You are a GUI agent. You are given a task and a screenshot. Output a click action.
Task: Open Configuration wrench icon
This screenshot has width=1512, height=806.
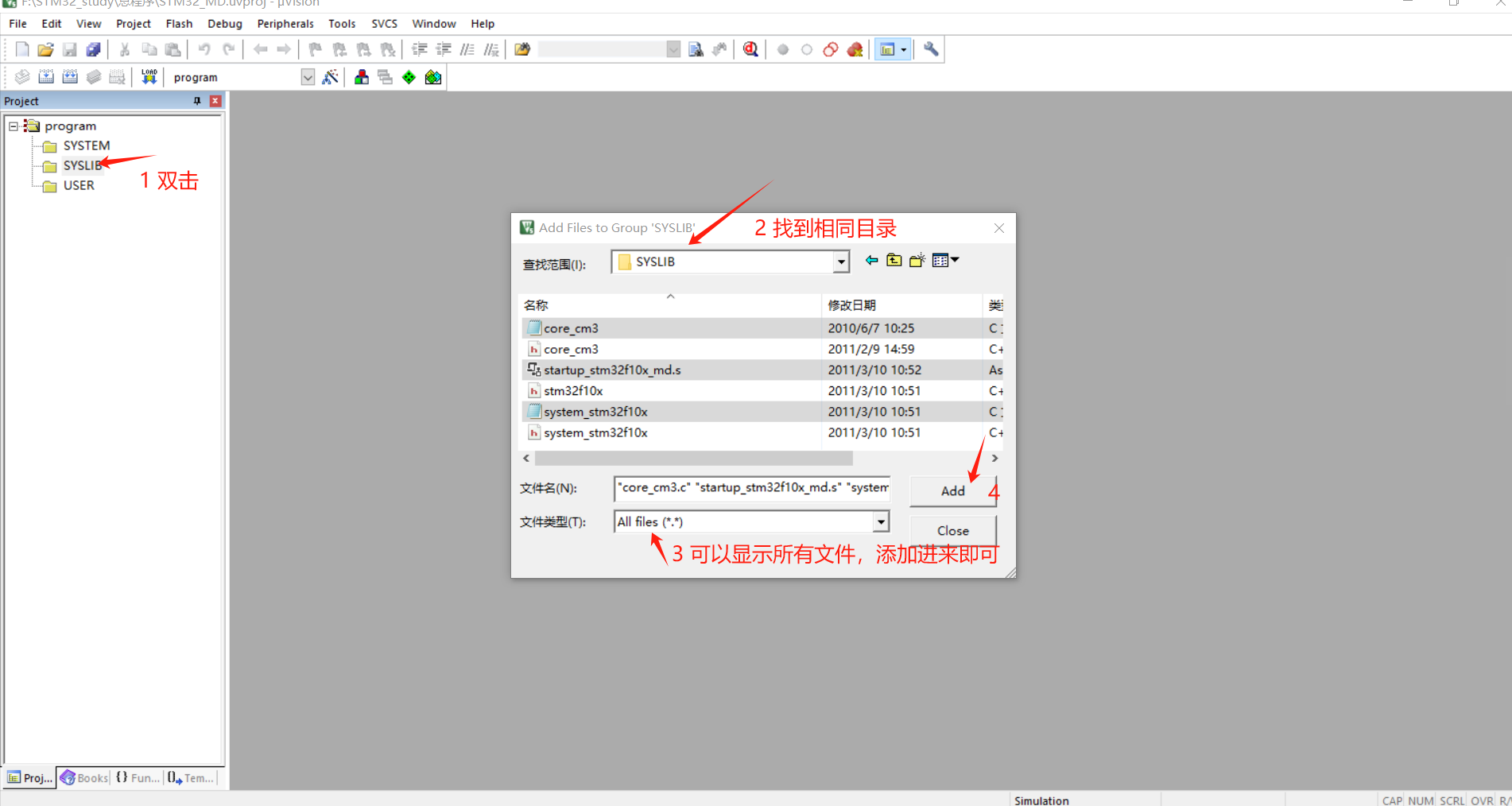(x=931, y=49)
